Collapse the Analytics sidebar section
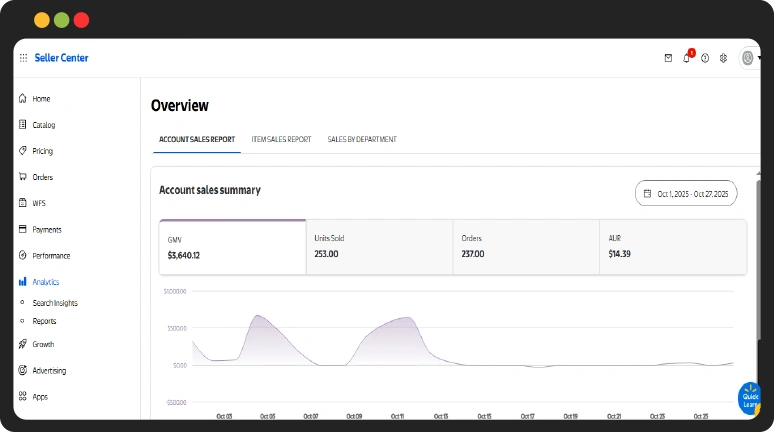This screenshot has height=432, width=774. click(x=45, y=282)
